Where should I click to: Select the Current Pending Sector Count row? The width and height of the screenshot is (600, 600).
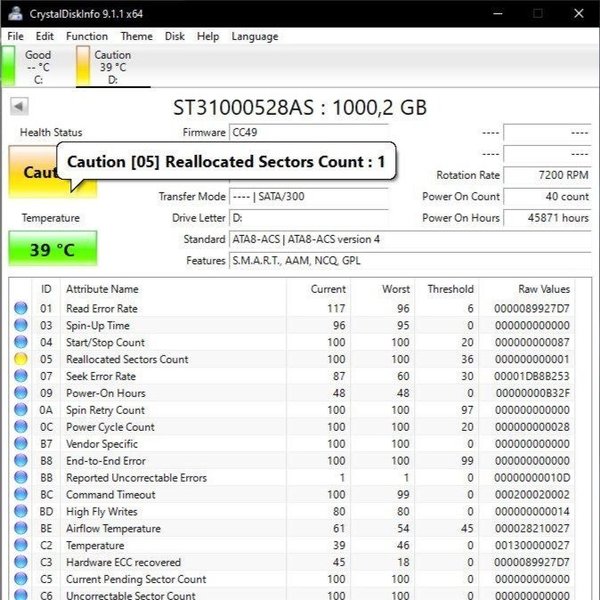click(136, 579)
